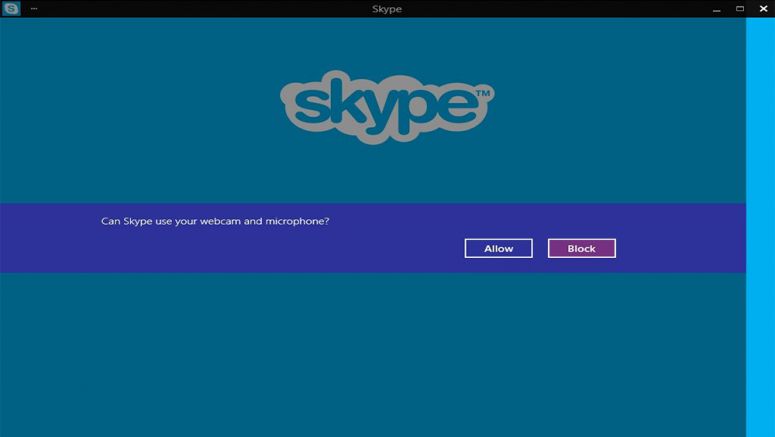Maximize the Skype window

click(740, 9)
